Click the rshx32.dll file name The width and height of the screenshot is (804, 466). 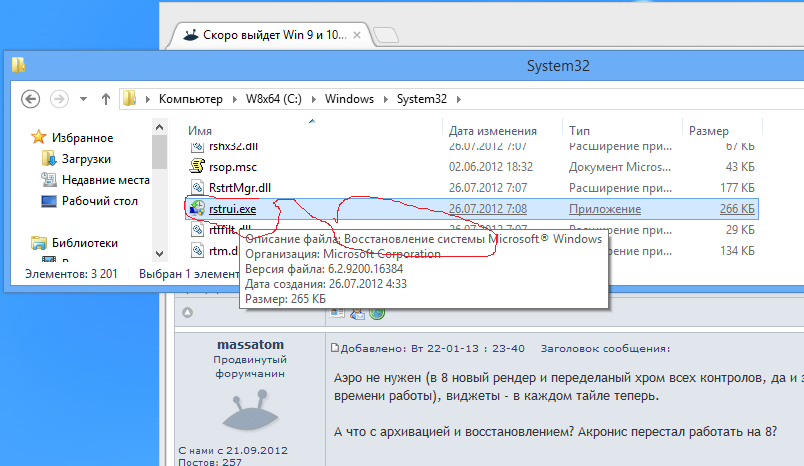point(233,146)
